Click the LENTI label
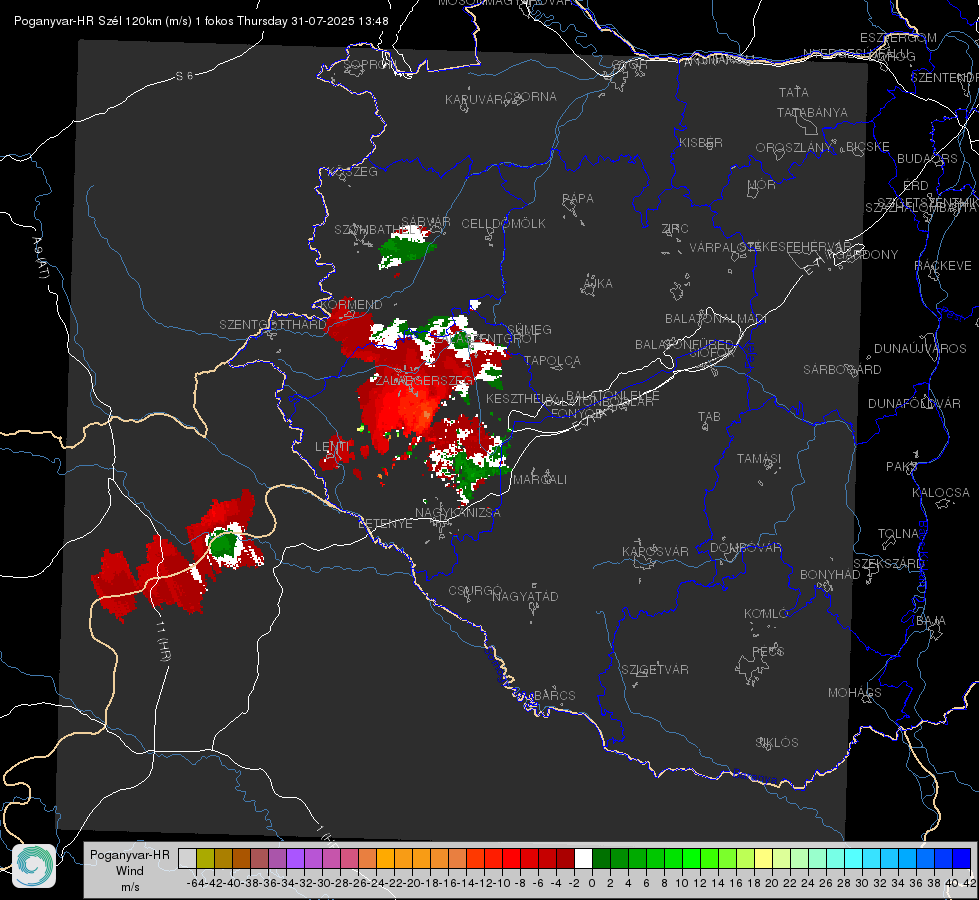This screenshot has height=900, width=979. click(332, 447)
